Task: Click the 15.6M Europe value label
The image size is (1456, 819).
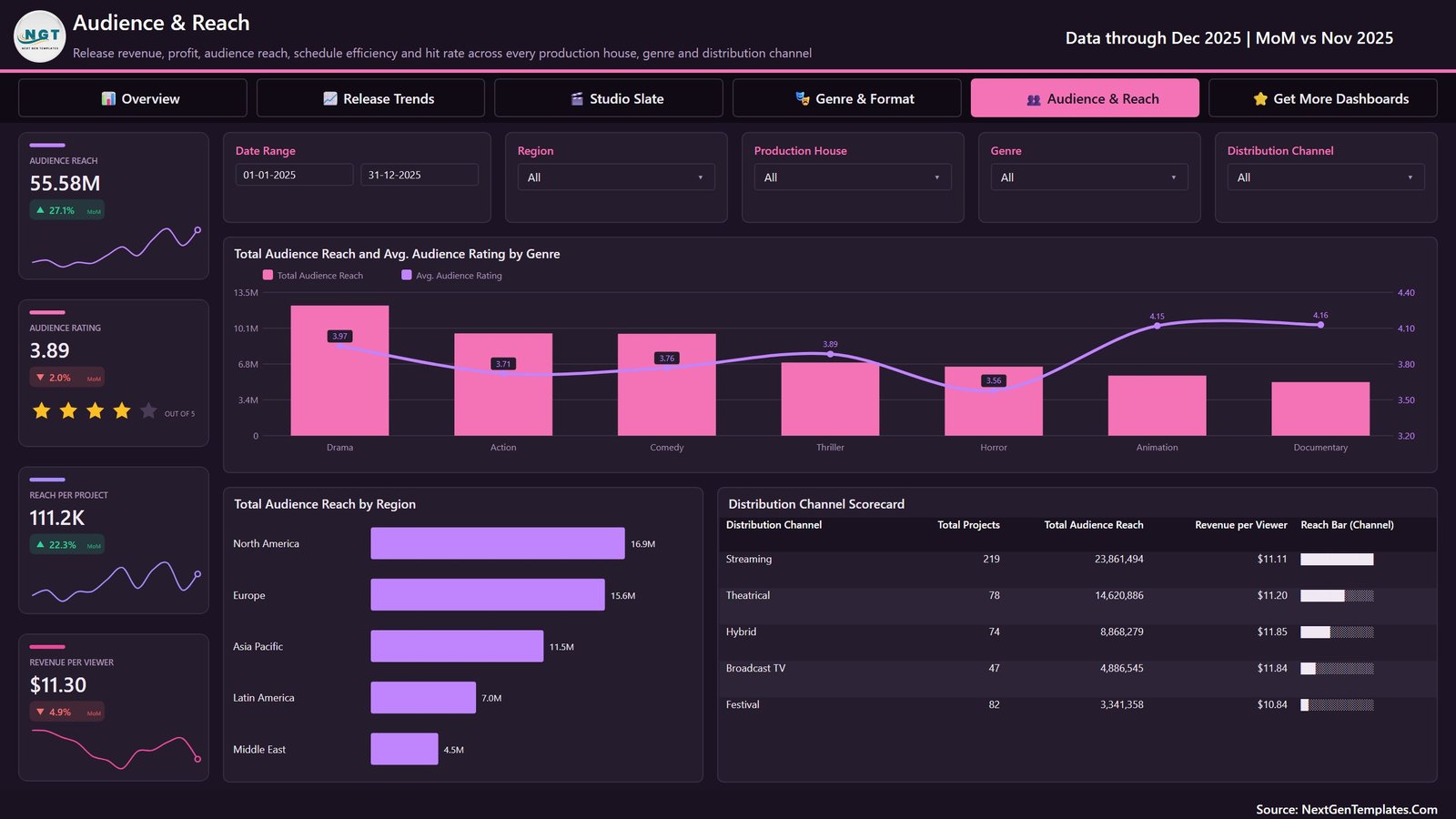Action: [x=622, y=596]
